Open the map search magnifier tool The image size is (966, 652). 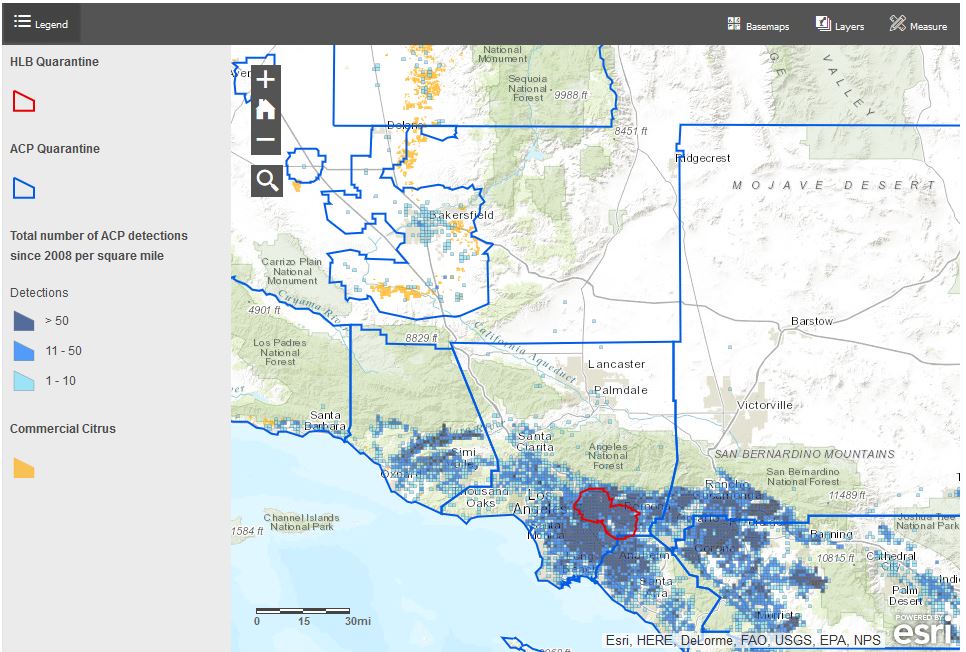pyautogui.click(x=267, y=181)
